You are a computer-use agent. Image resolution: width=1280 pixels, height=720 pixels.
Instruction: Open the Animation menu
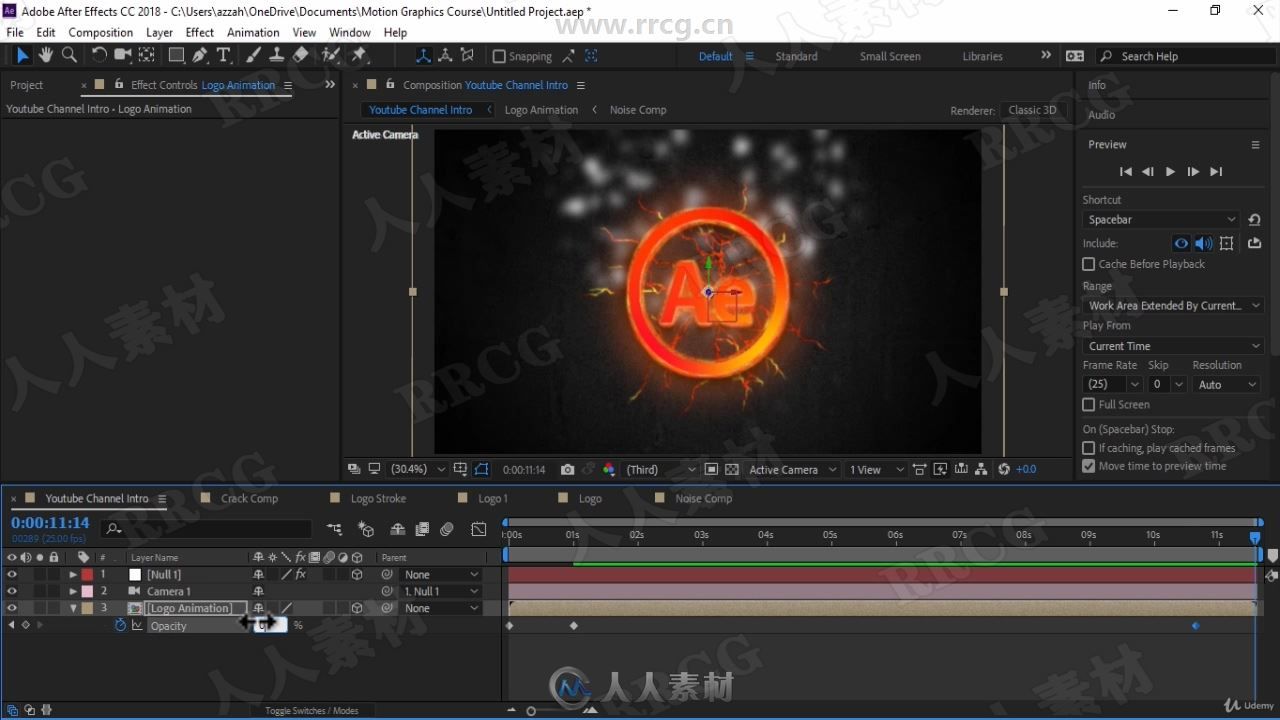click(x=253, y=32)
